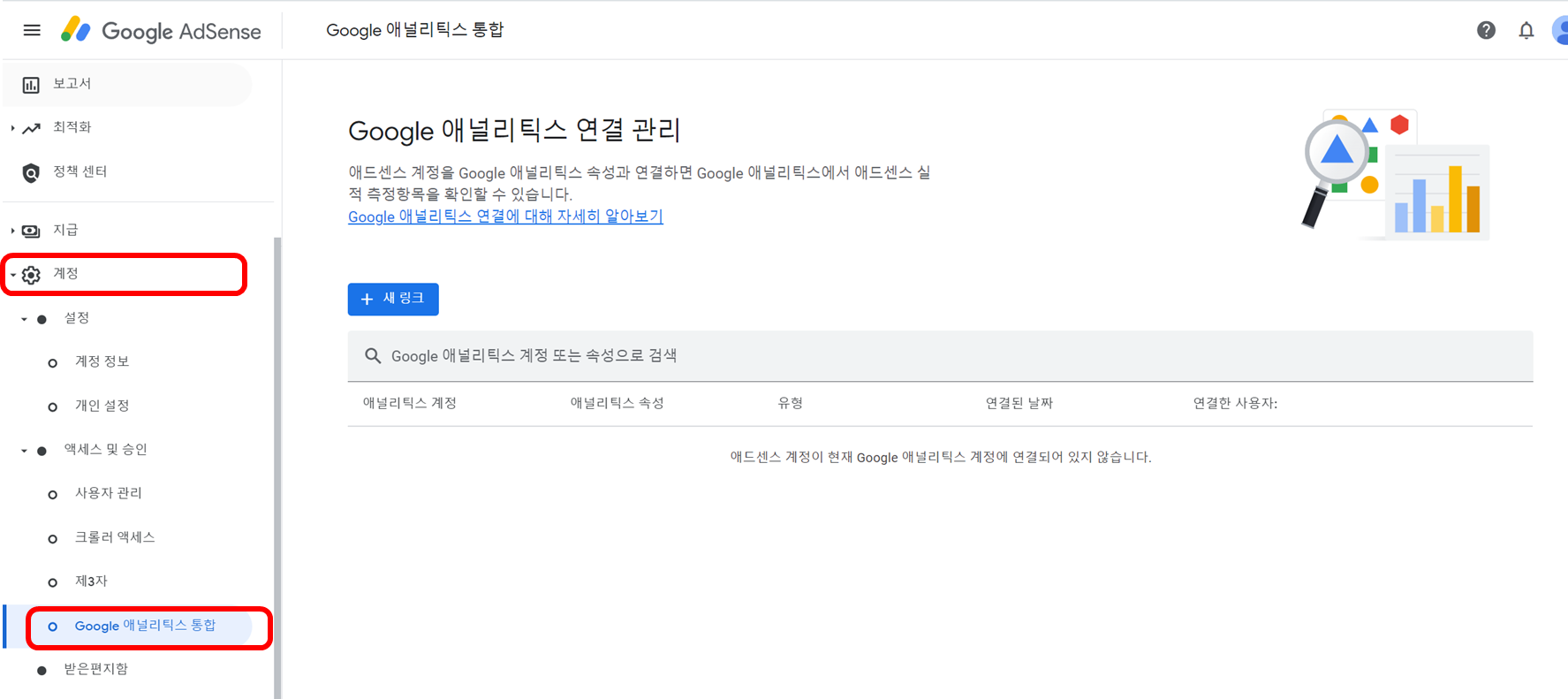1568x699 pixels.
Task: Click the 유형 column header
Action: click(x=791, y=403)
